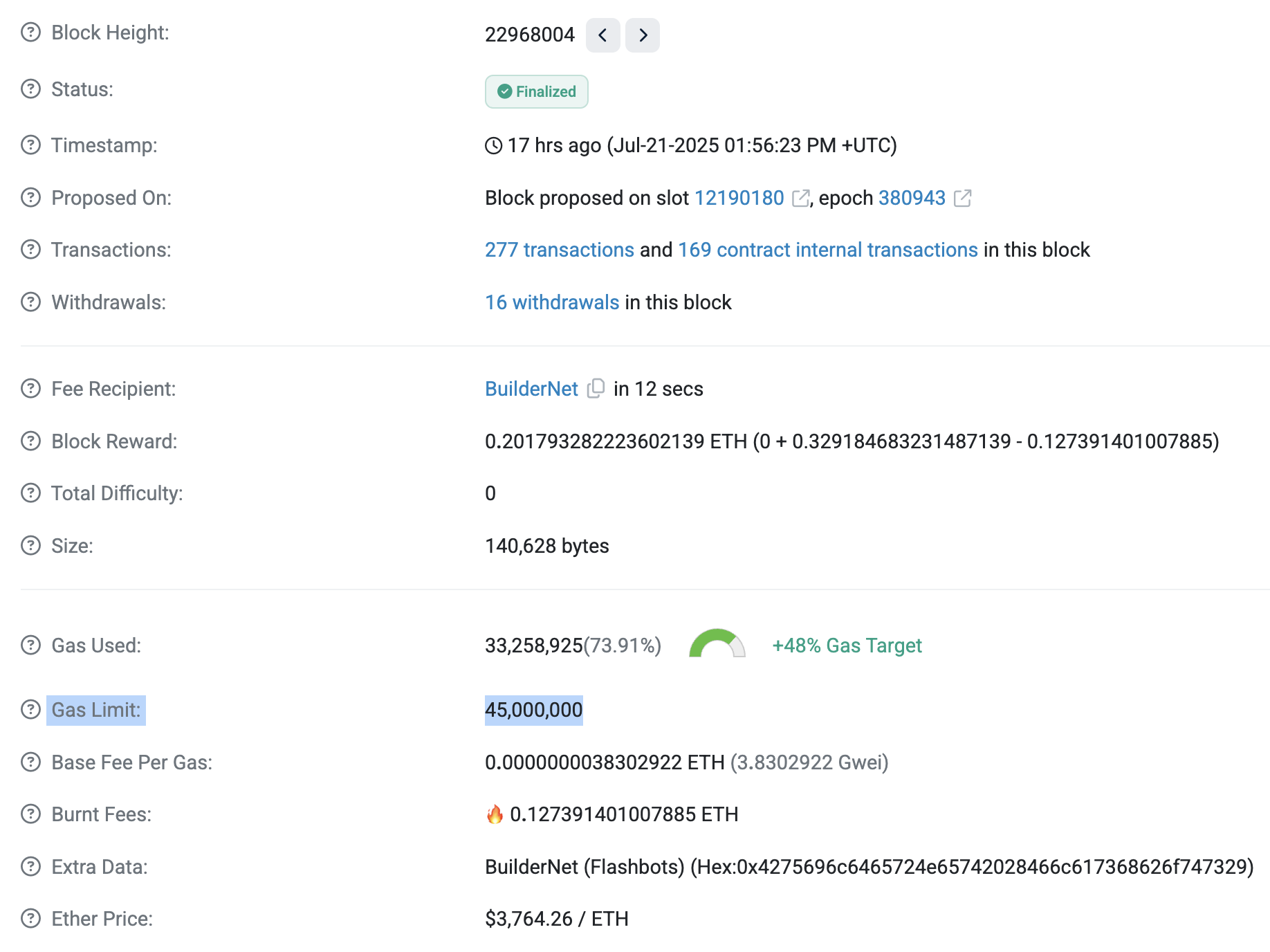Click the Block Reward label
Viewport: 1270px width, 952px height.
[x=115, y=441]
